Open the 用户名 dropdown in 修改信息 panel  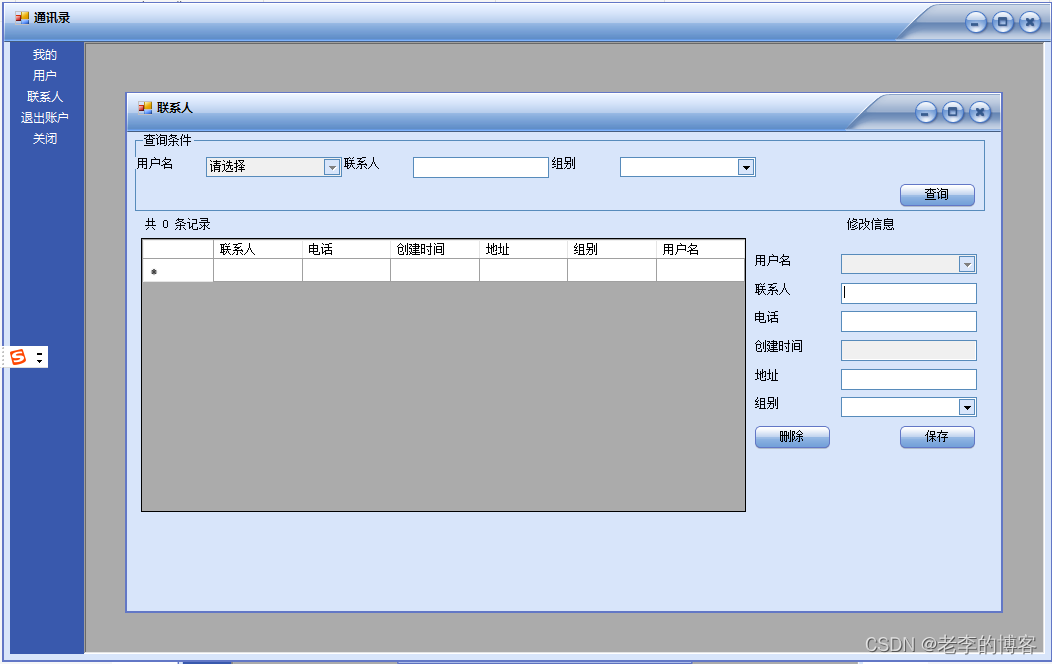point(967,264)
